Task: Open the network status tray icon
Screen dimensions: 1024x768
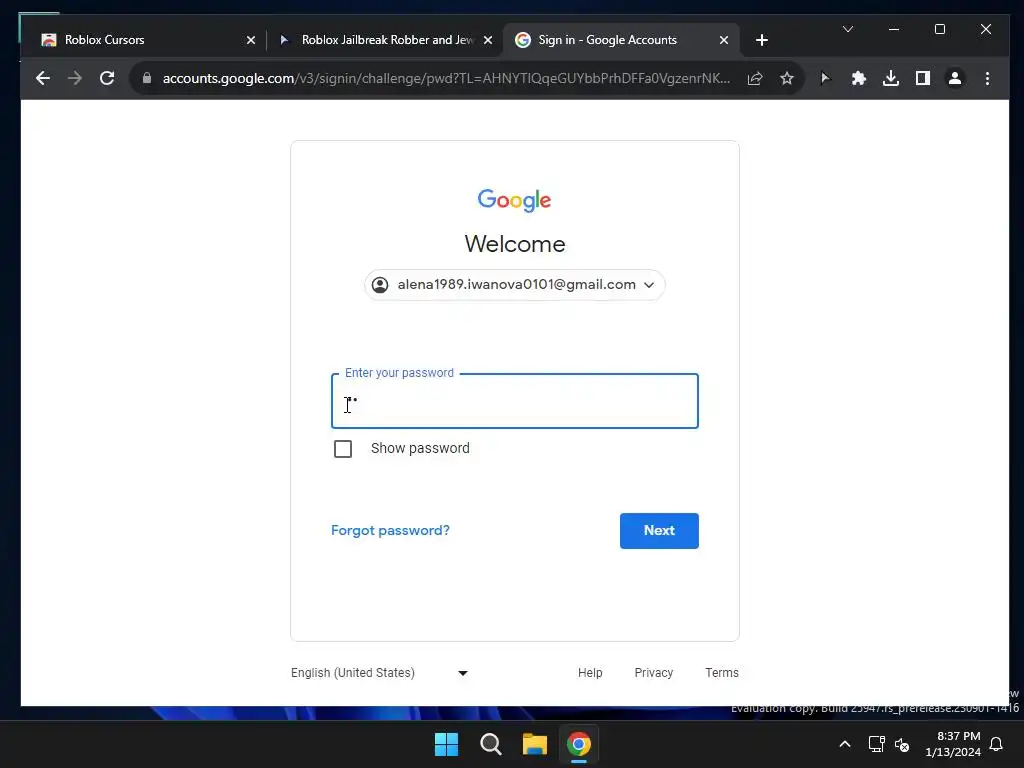Action: pyautogui.click(x=876, y=744)
